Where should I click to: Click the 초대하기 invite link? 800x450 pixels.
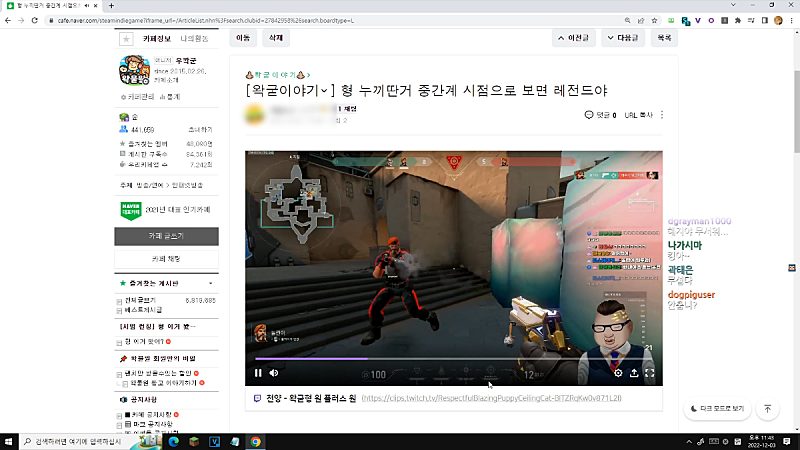point(200,130)
